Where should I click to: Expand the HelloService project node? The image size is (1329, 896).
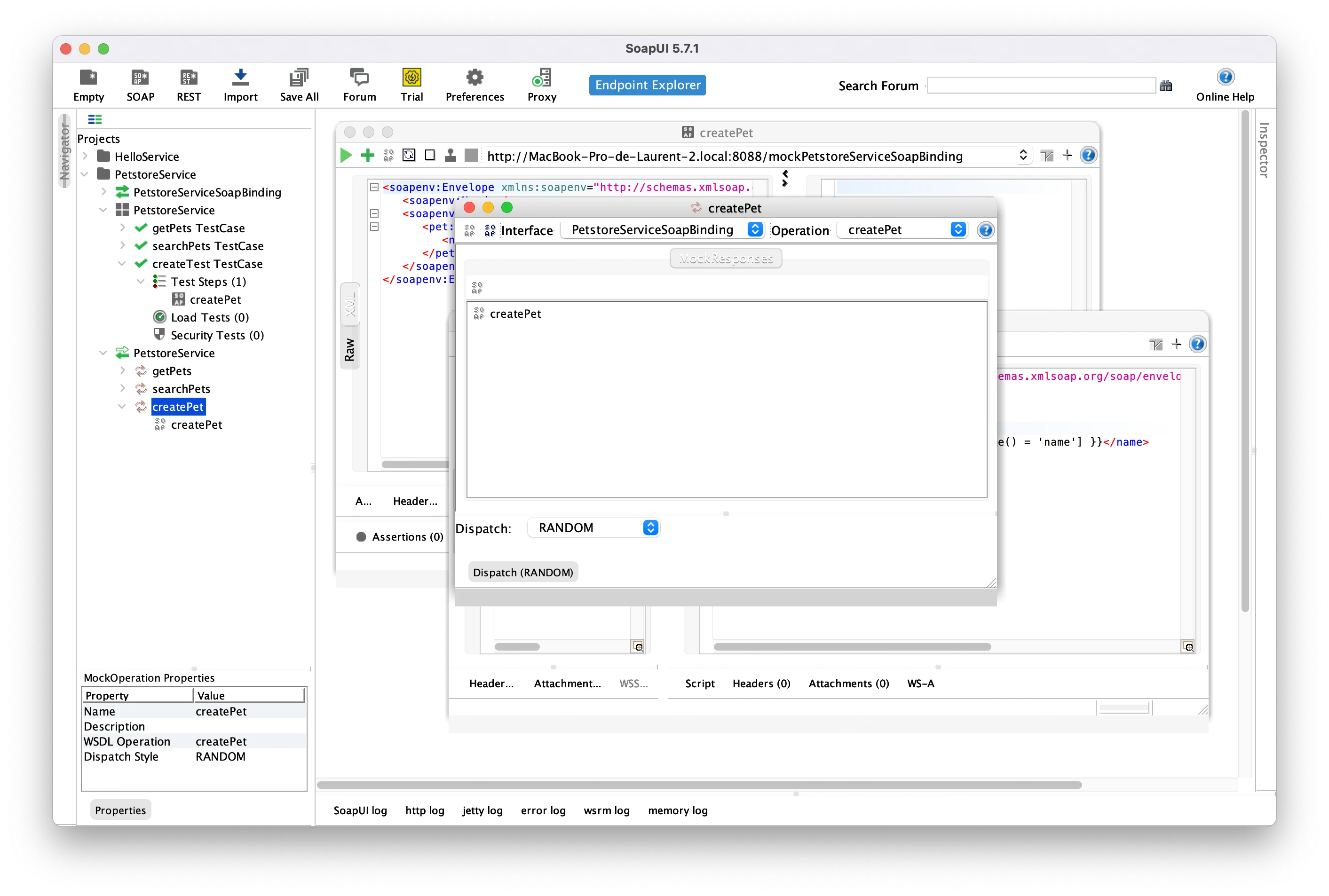pyautogui.click(x=85, y=156)
